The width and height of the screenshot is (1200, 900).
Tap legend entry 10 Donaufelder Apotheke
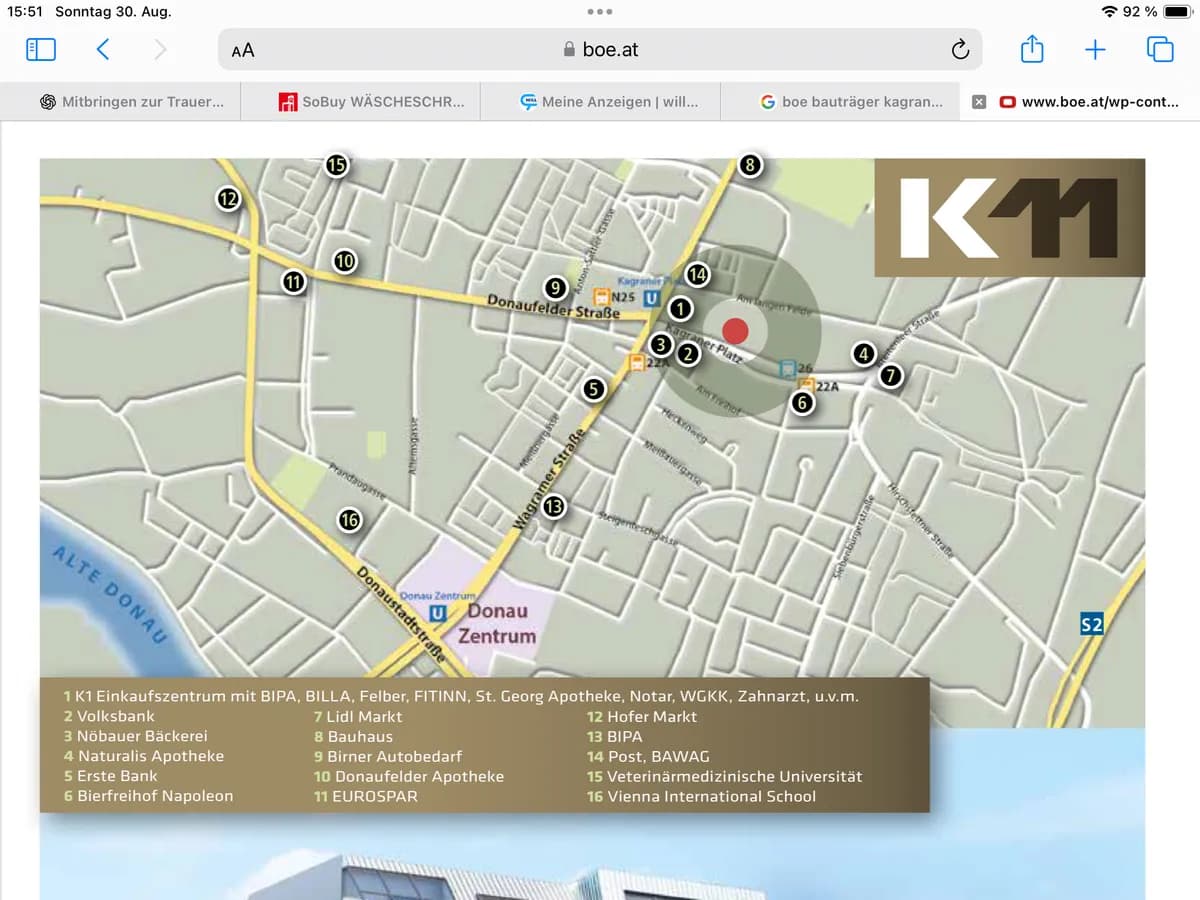409,776
